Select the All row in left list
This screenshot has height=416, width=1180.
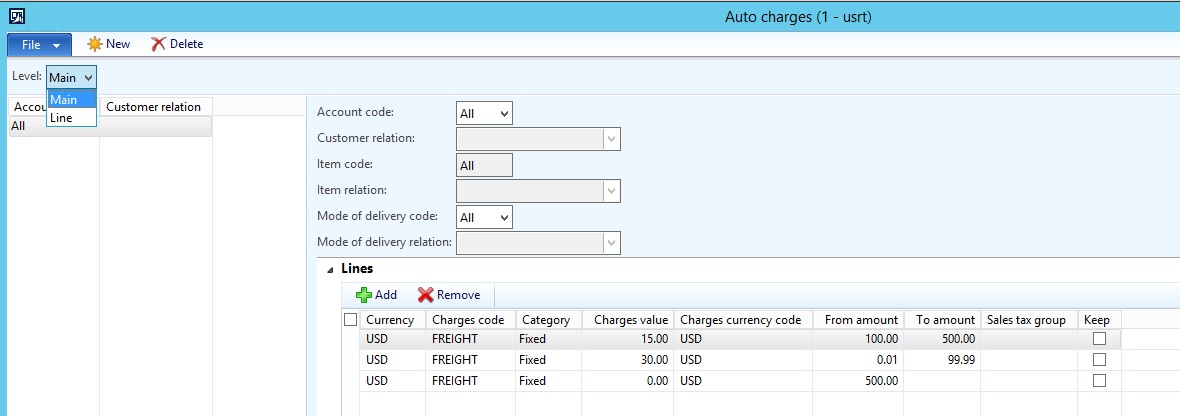(50, 127)
